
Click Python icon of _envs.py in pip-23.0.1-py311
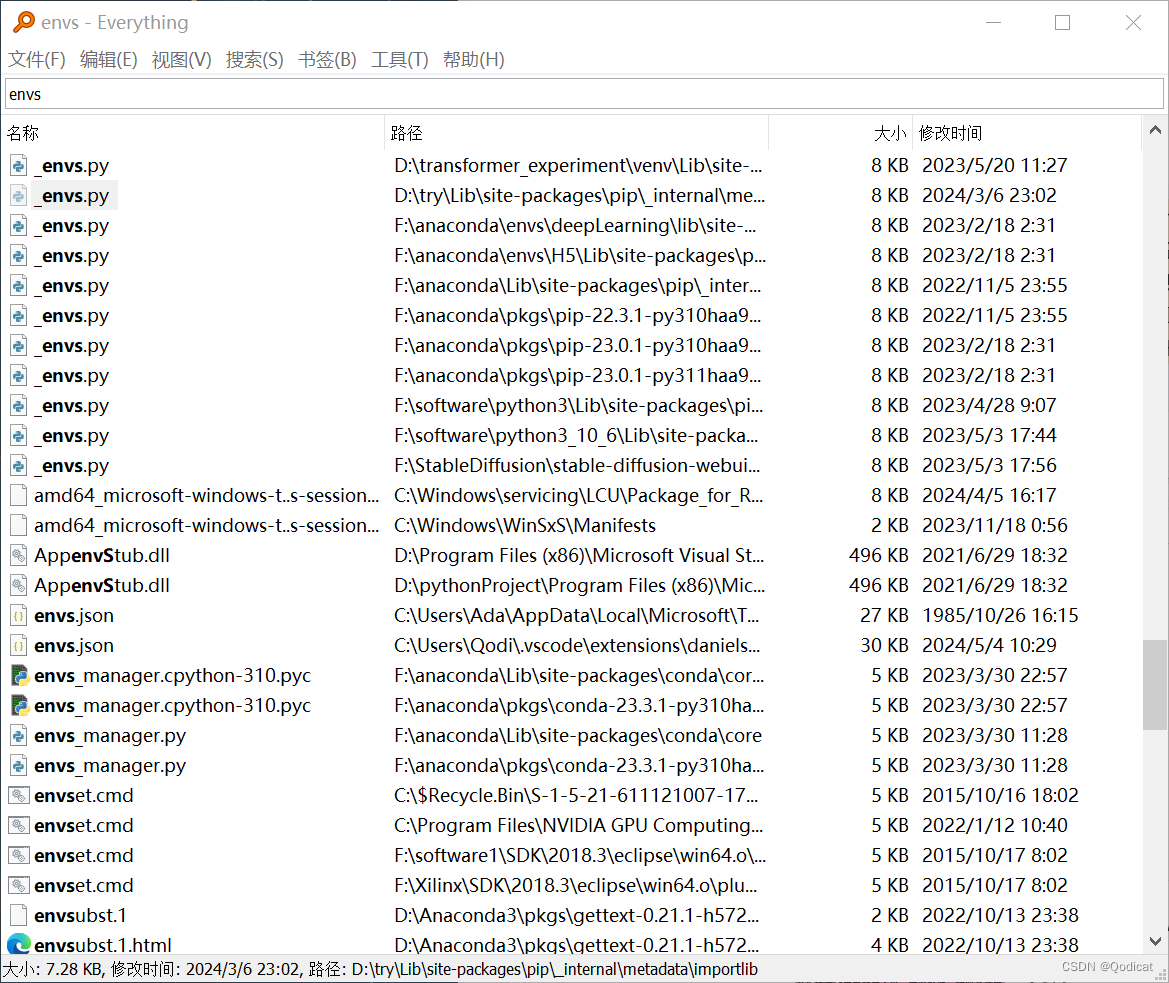[x=19, y=376]
